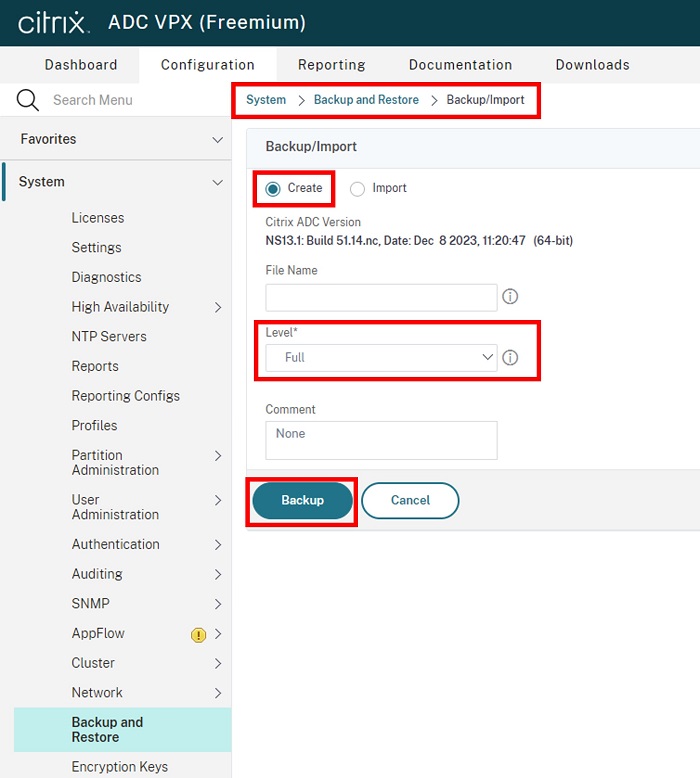Open NTP Servers in sidebar

coord(109,336)
